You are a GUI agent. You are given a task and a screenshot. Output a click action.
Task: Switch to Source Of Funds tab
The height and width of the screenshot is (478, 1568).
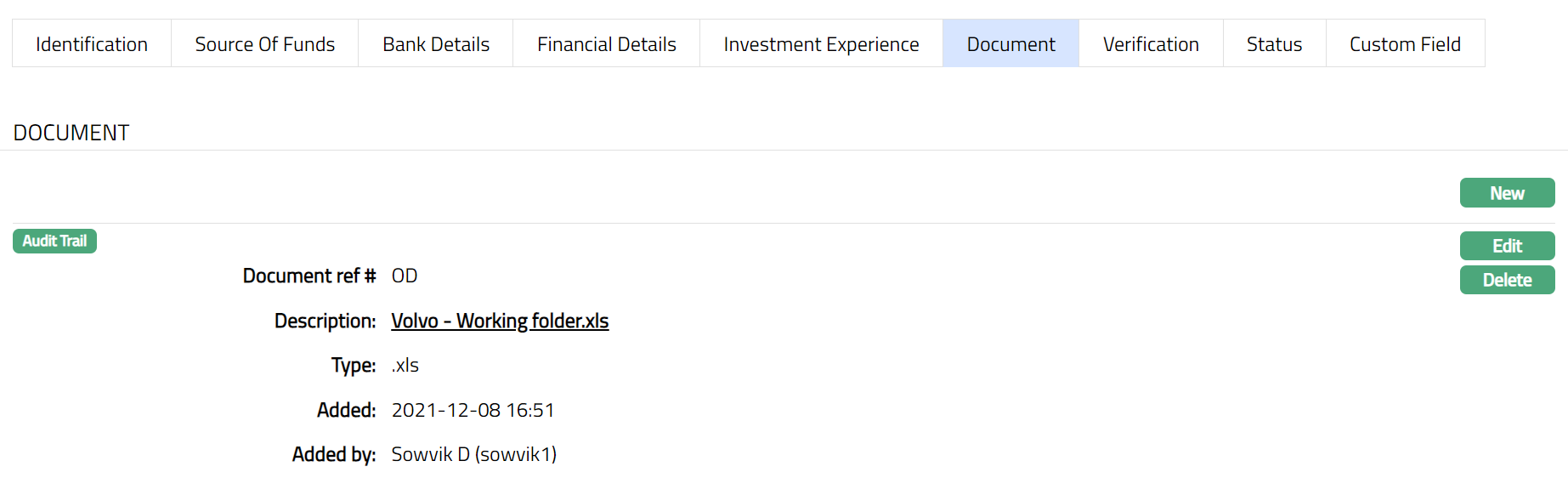264,44
